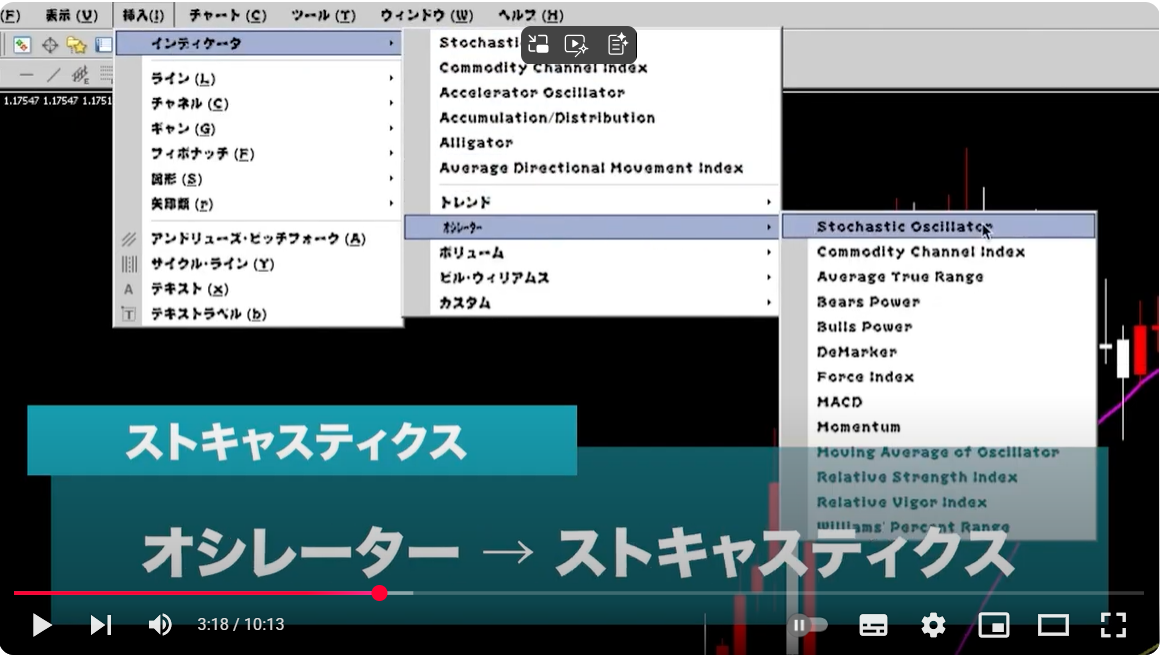Open the ウィンドウ (W) menu
This screenshot has height=662, width=1163.
(426, 15)
